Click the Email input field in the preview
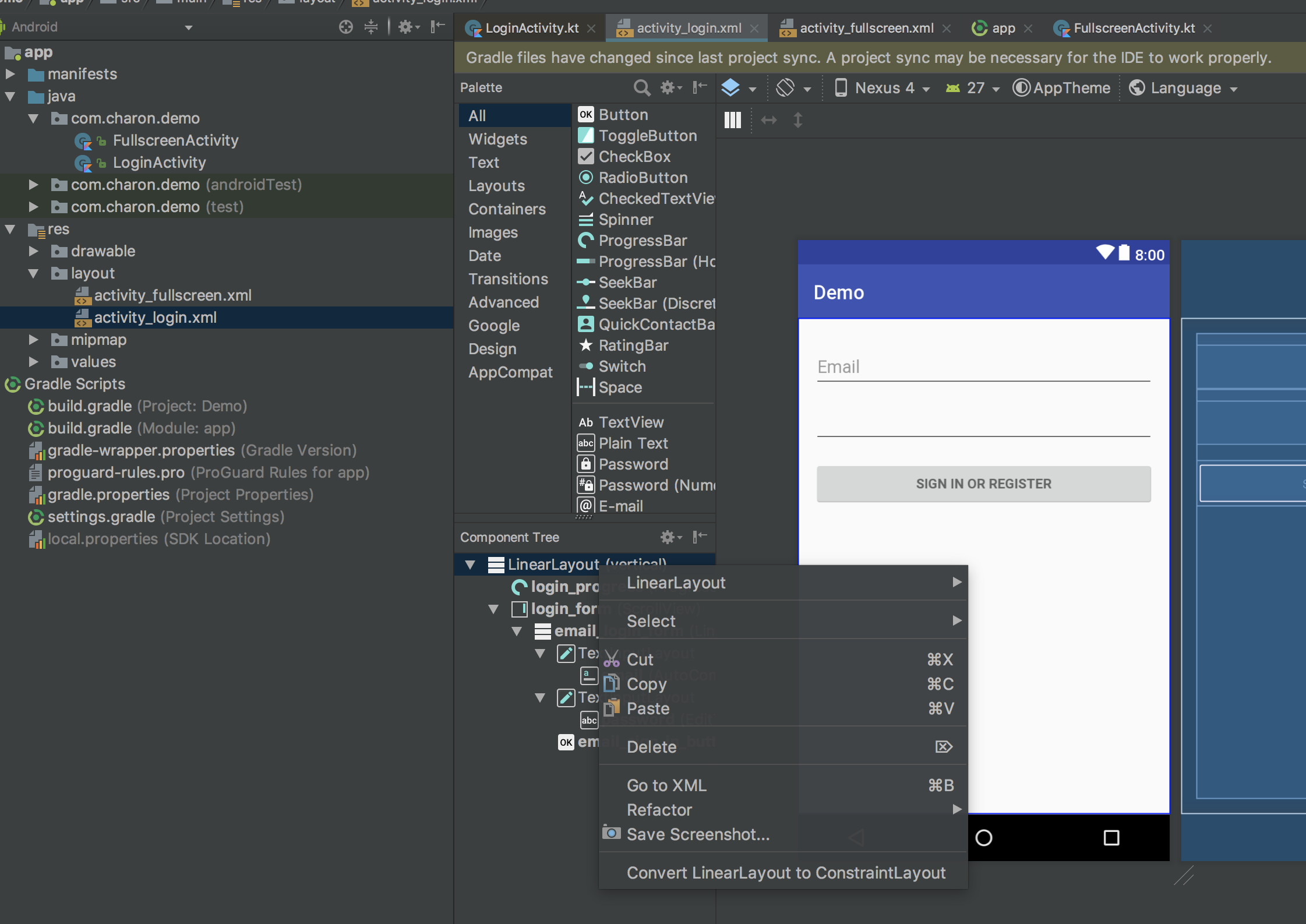The height and width of the screenshot is (924, 1306). tap(983, 367)
